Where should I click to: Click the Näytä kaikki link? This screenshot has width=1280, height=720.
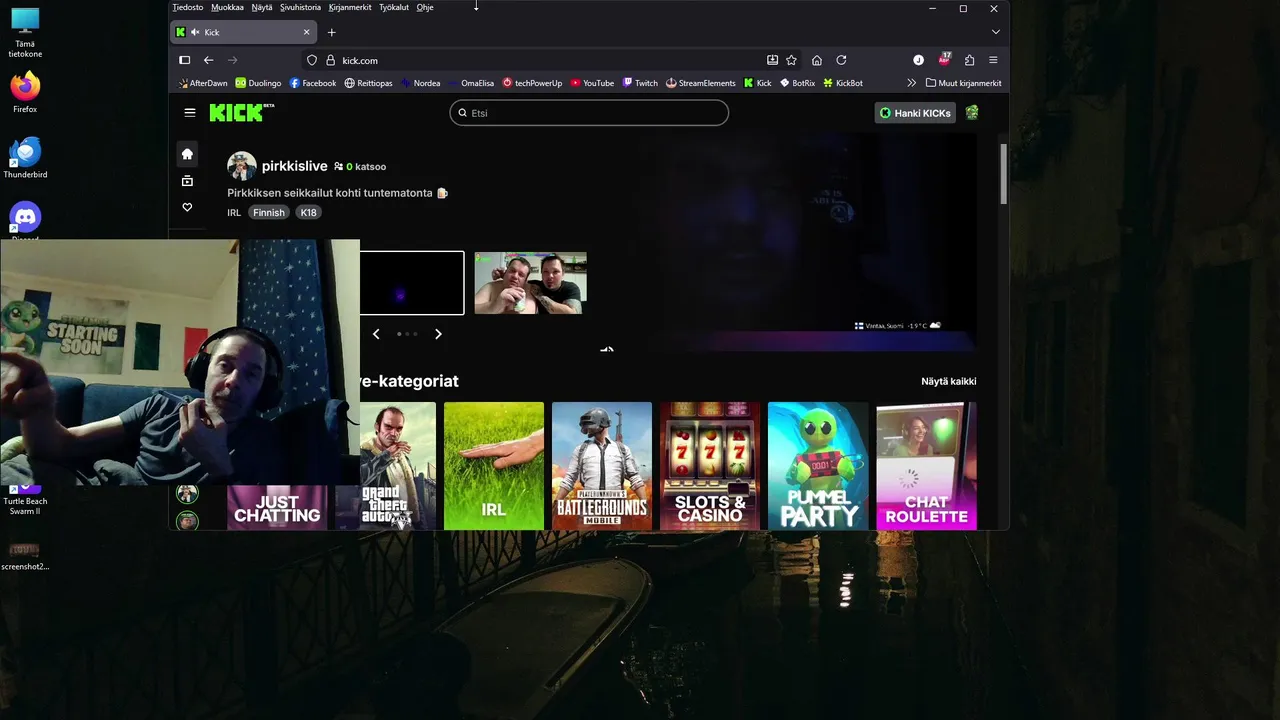[x=949, y=381]
